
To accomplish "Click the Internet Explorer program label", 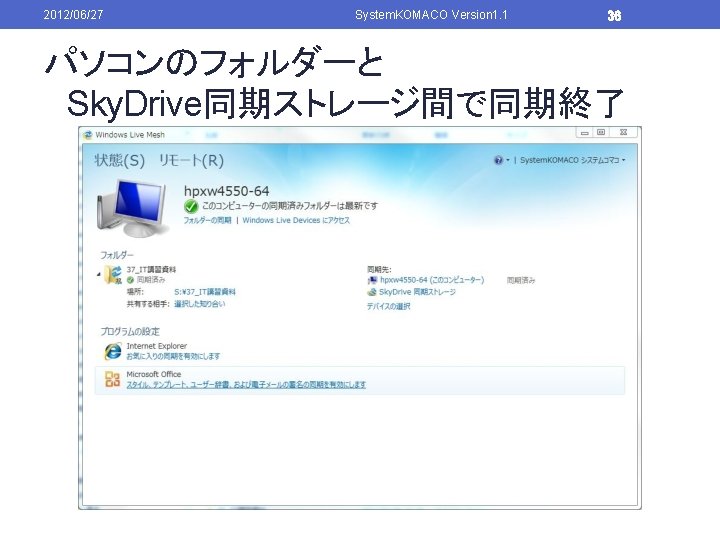I will coord(157,346).
